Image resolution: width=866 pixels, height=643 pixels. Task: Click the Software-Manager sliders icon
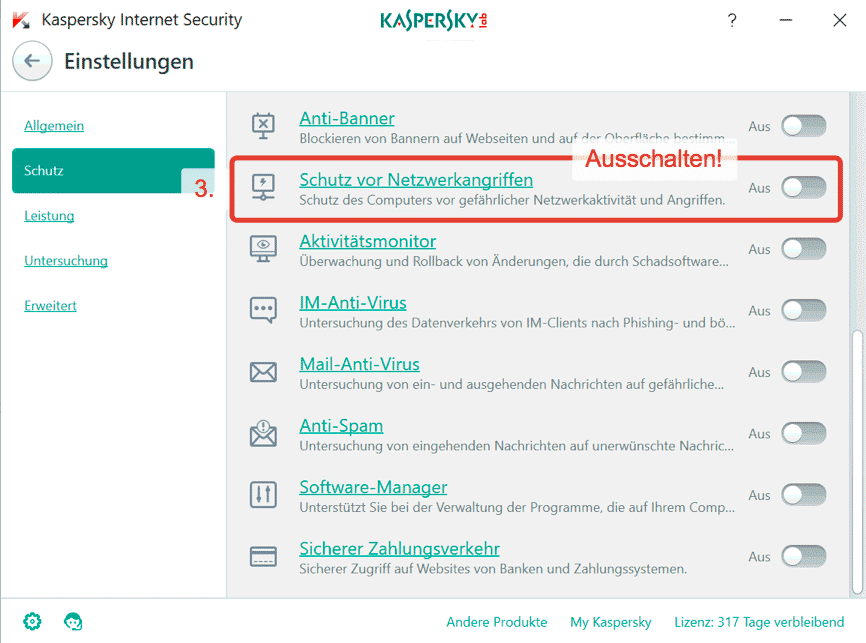[x=263, y=494]
